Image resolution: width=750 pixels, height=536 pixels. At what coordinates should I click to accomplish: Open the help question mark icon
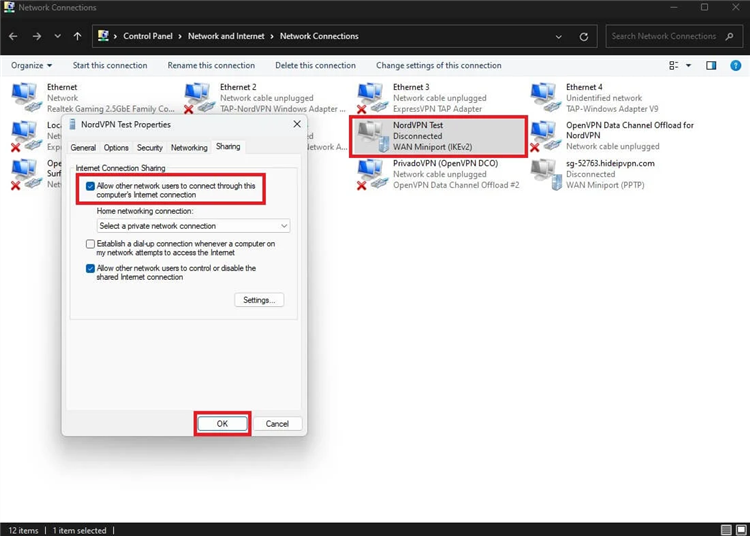point(735,66)
